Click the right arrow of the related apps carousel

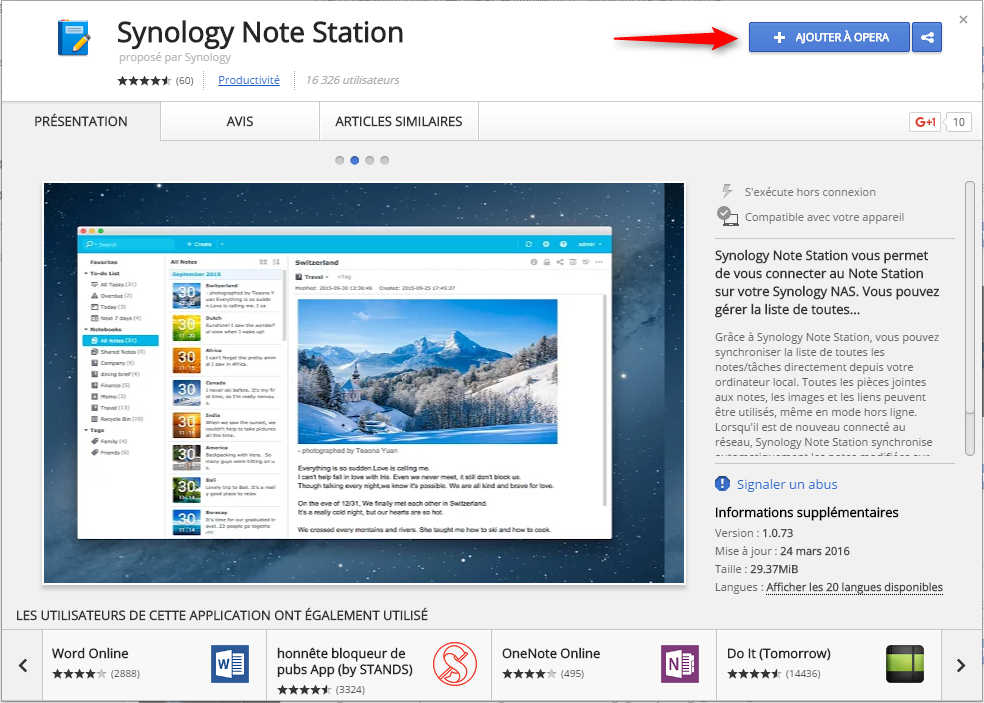tap(962, 664)
